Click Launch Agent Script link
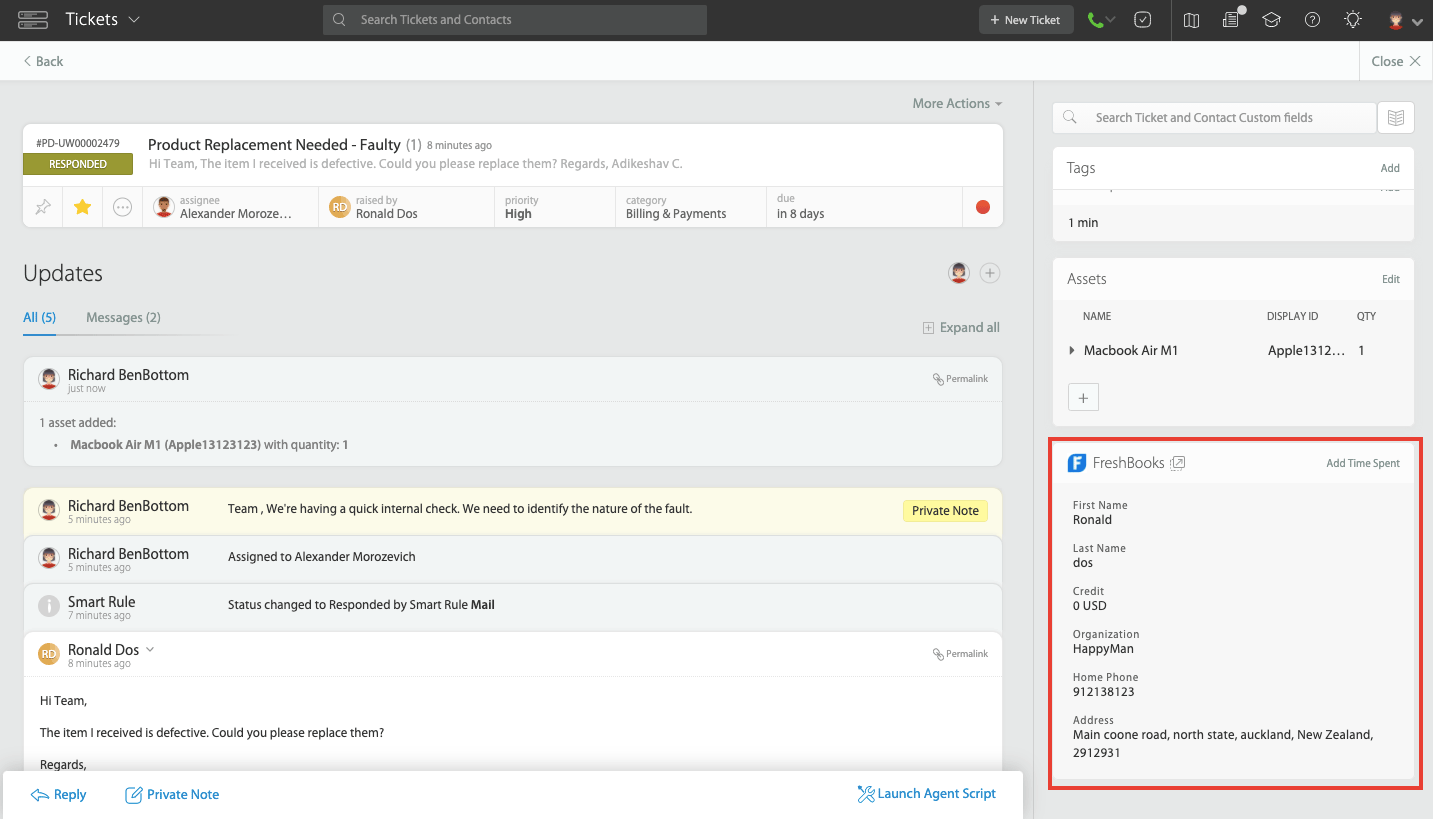 tap(926, 793)
